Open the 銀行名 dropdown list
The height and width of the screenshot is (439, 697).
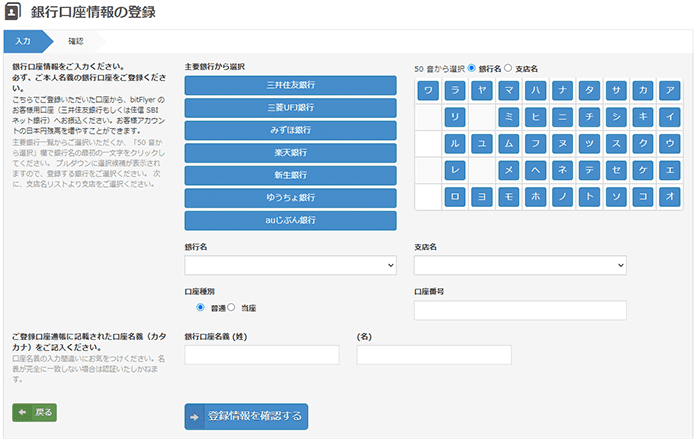pos(291,265)
